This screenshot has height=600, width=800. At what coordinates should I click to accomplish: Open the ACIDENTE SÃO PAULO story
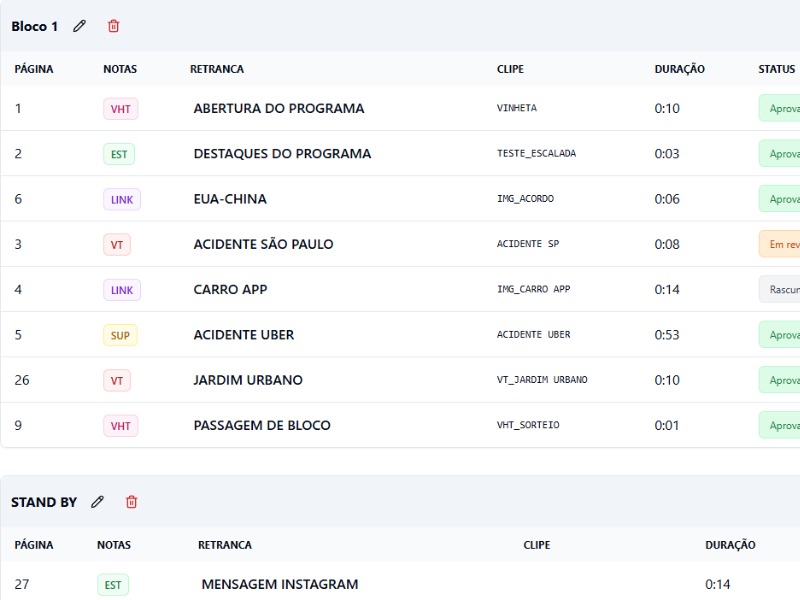click(x=263, y=244)
